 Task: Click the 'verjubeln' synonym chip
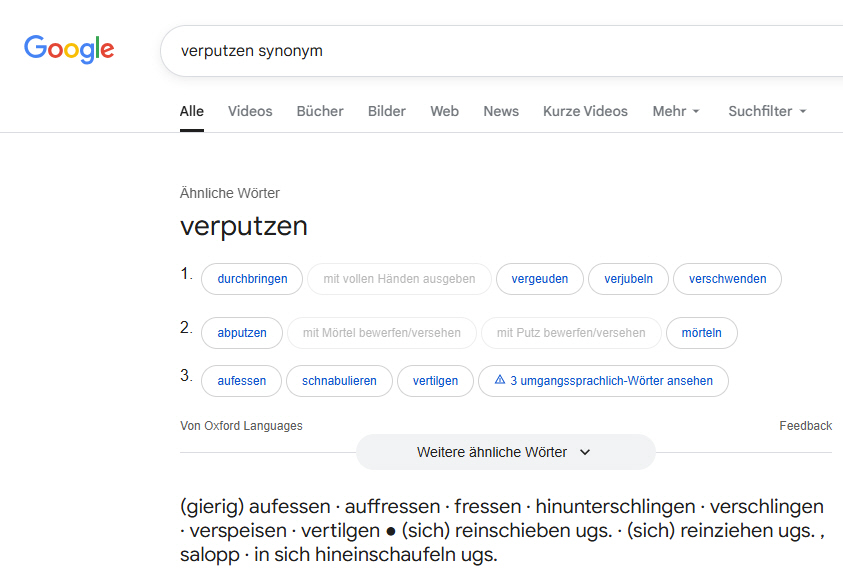click(x=628, y=279)
